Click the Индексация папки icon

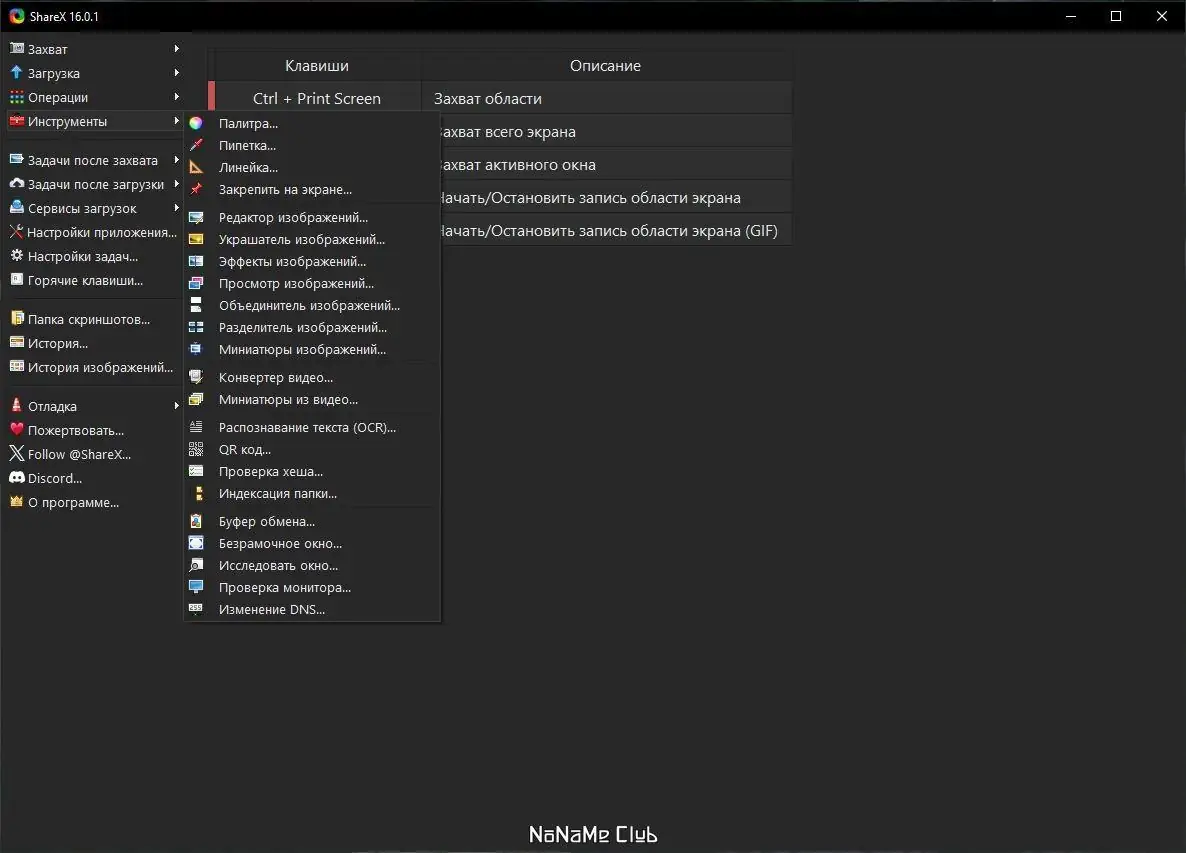199,493
